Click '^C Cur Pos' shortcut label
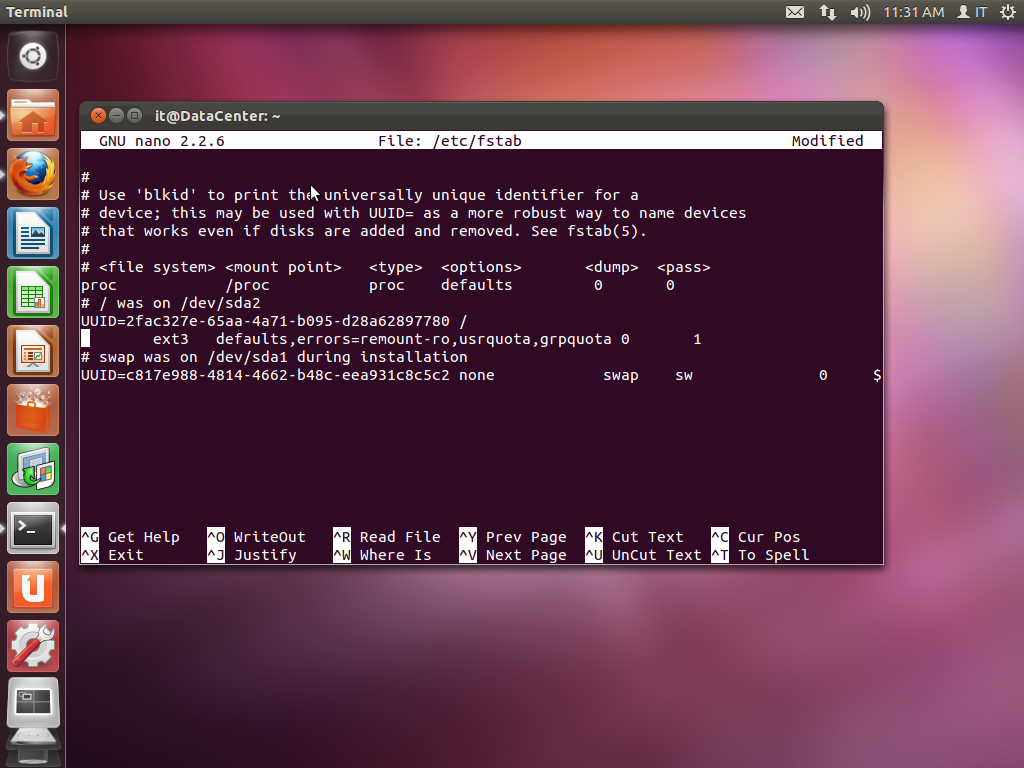Viewport: 1024px width, 768px height. click(756, 537)
